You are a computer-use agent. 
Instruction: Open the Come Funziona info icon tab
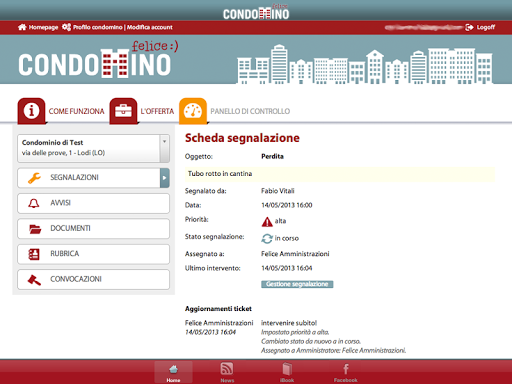(x=31, y=111)
